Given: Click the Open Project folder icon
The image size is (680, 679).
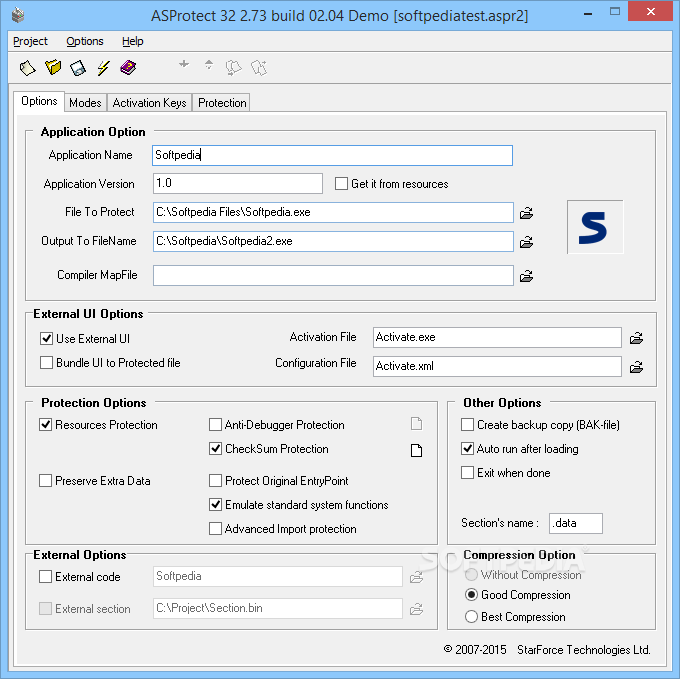Looking at the screenshot, I should coord(53,68).
